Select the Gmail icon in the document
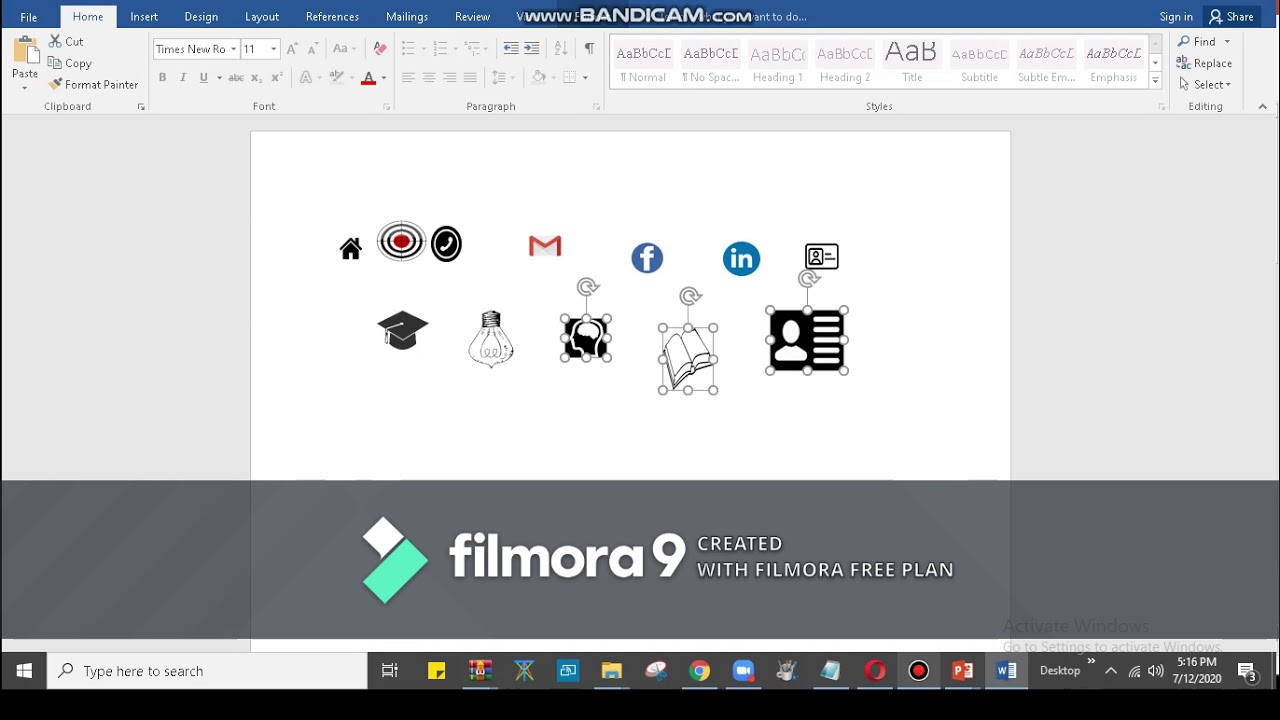Viewport: 1280px width, 720px height. point(545,246)
